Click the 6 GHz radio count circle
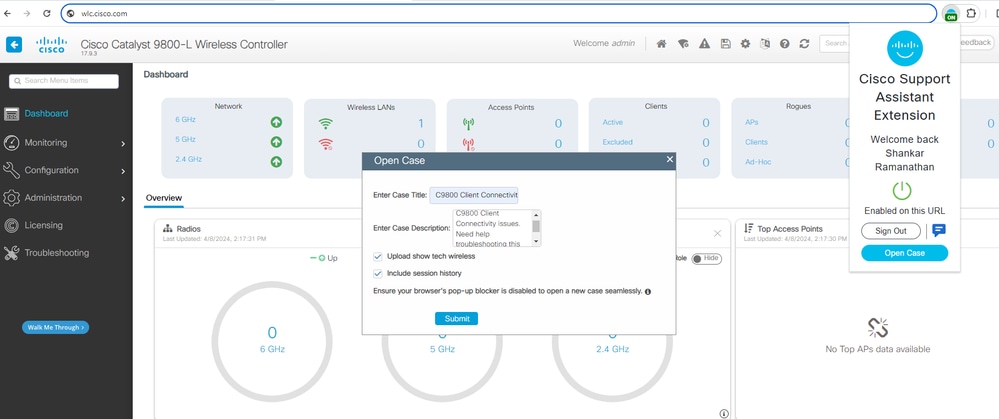This screenshot has width=999, height=419. pyautogui.click(x=272, y=341)
